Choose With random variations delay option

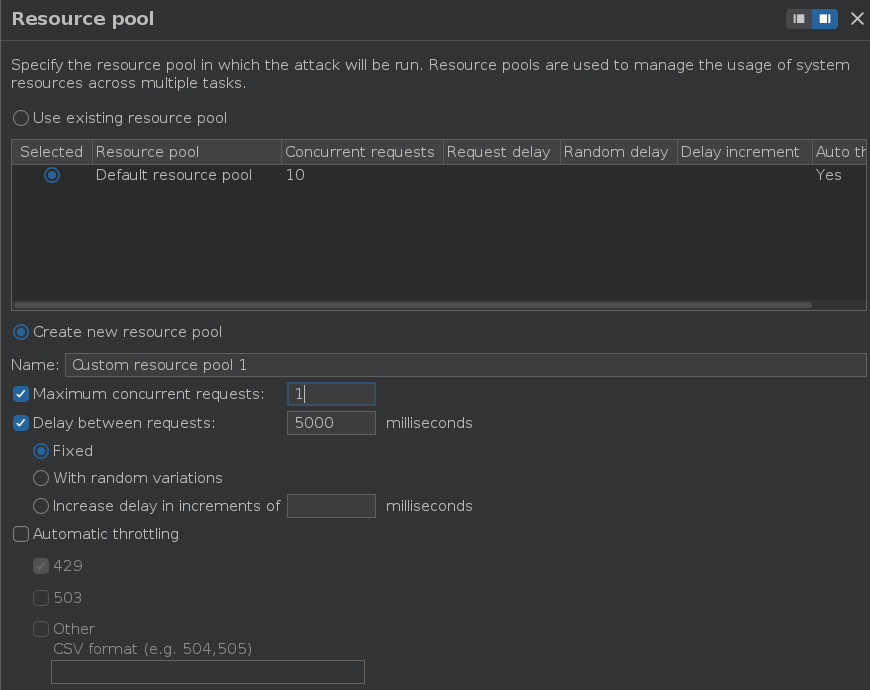click(41, 478)
